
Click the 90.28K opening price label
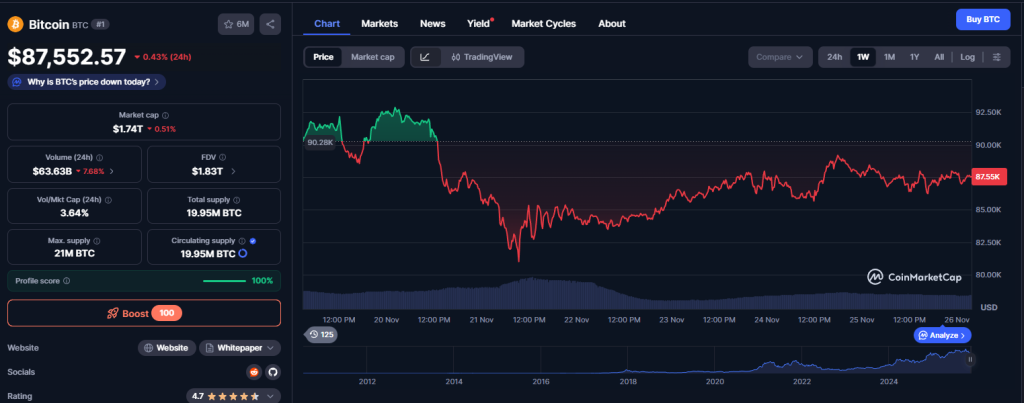point(321,142)
